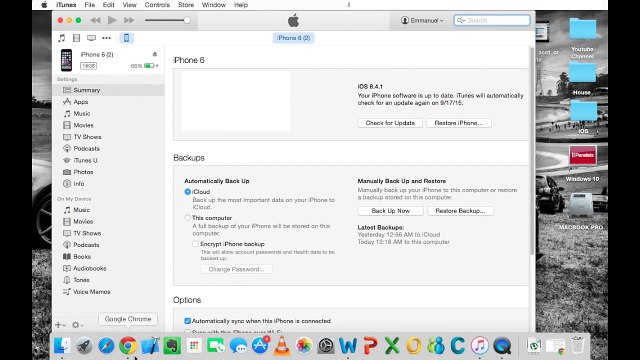This screenshot has height=360, width=640.
Task: Select Photos in sidebar
Action: [x=83, y=172]
